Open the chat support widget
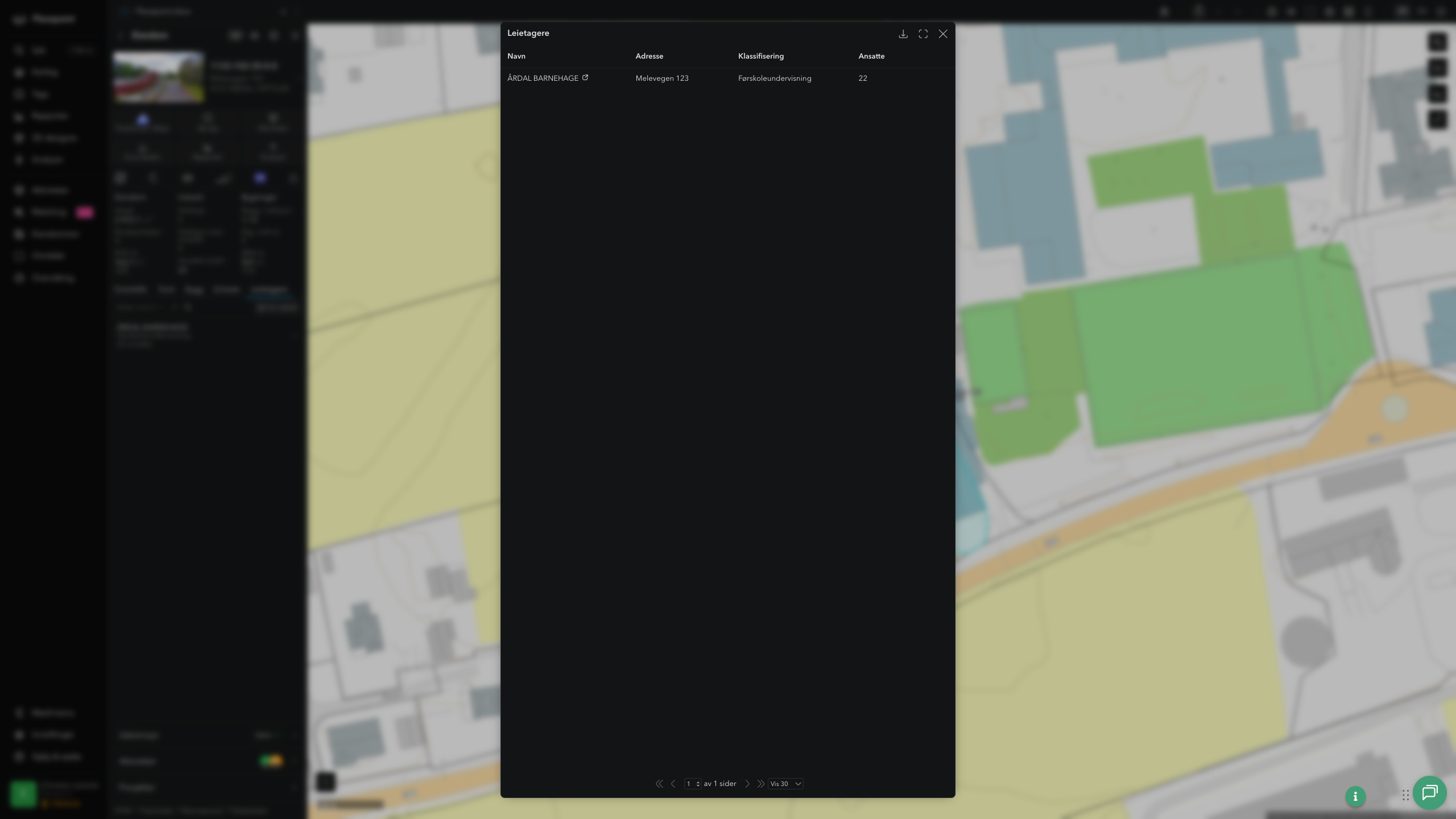The width and height of the screenshot is (1456, 819). [x=1430, y=793]
